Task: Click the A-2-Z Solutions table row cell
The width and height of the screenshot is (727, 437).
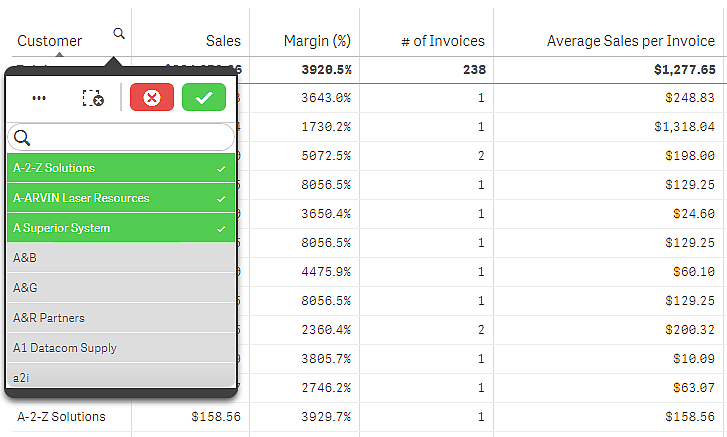Action: click(x=61, y=417)
